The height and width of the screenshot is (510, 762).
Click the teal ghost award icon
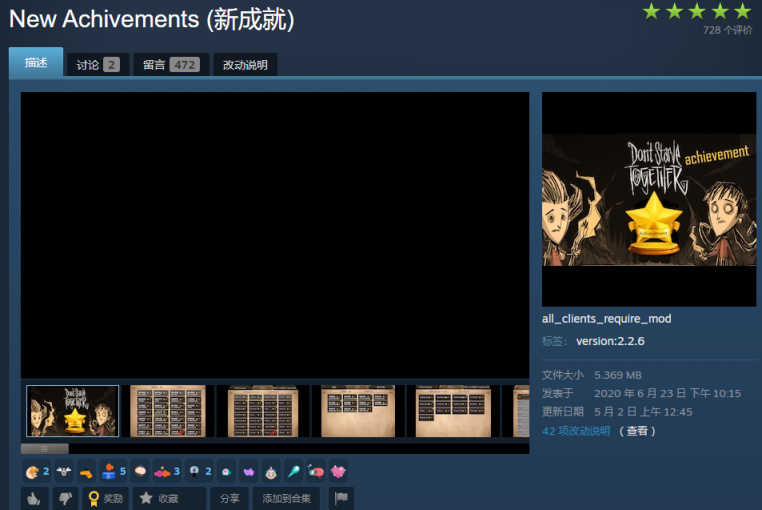[x=226, y=472]
